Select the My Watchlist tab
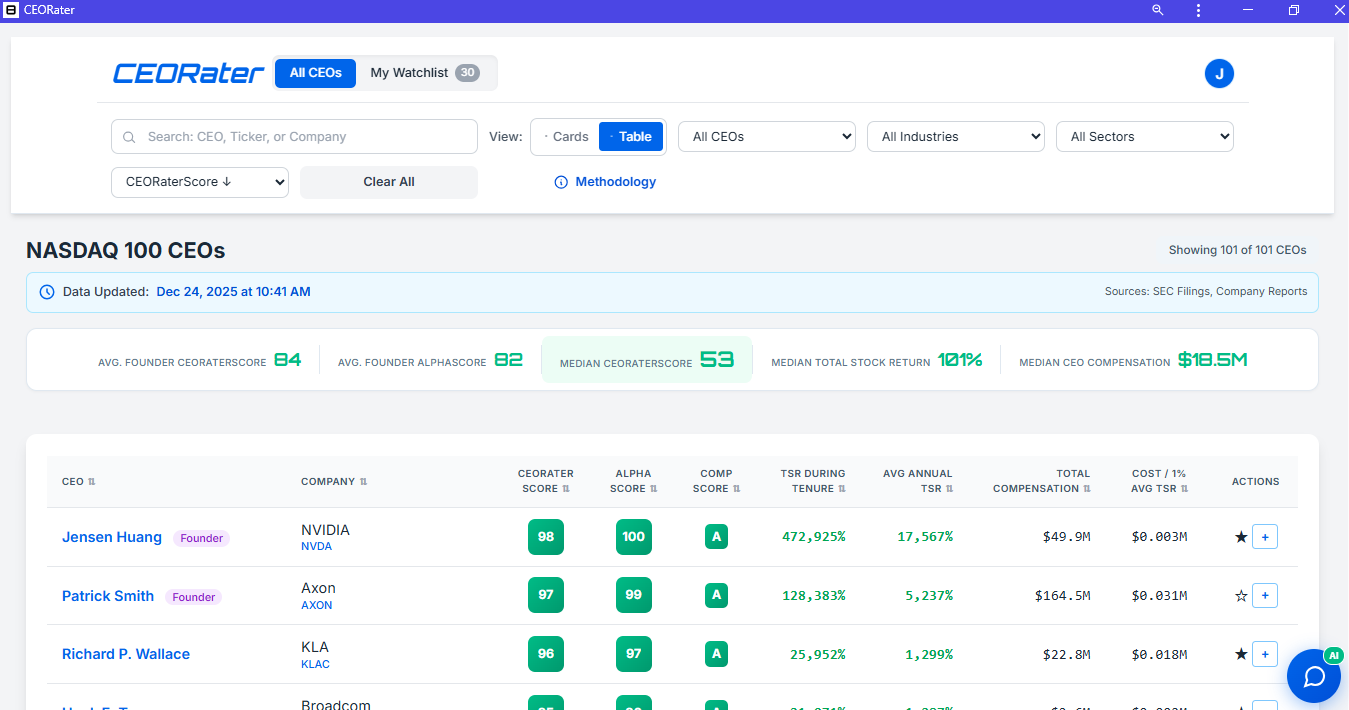The image size is (1349, 710). (x=425, y=73)
